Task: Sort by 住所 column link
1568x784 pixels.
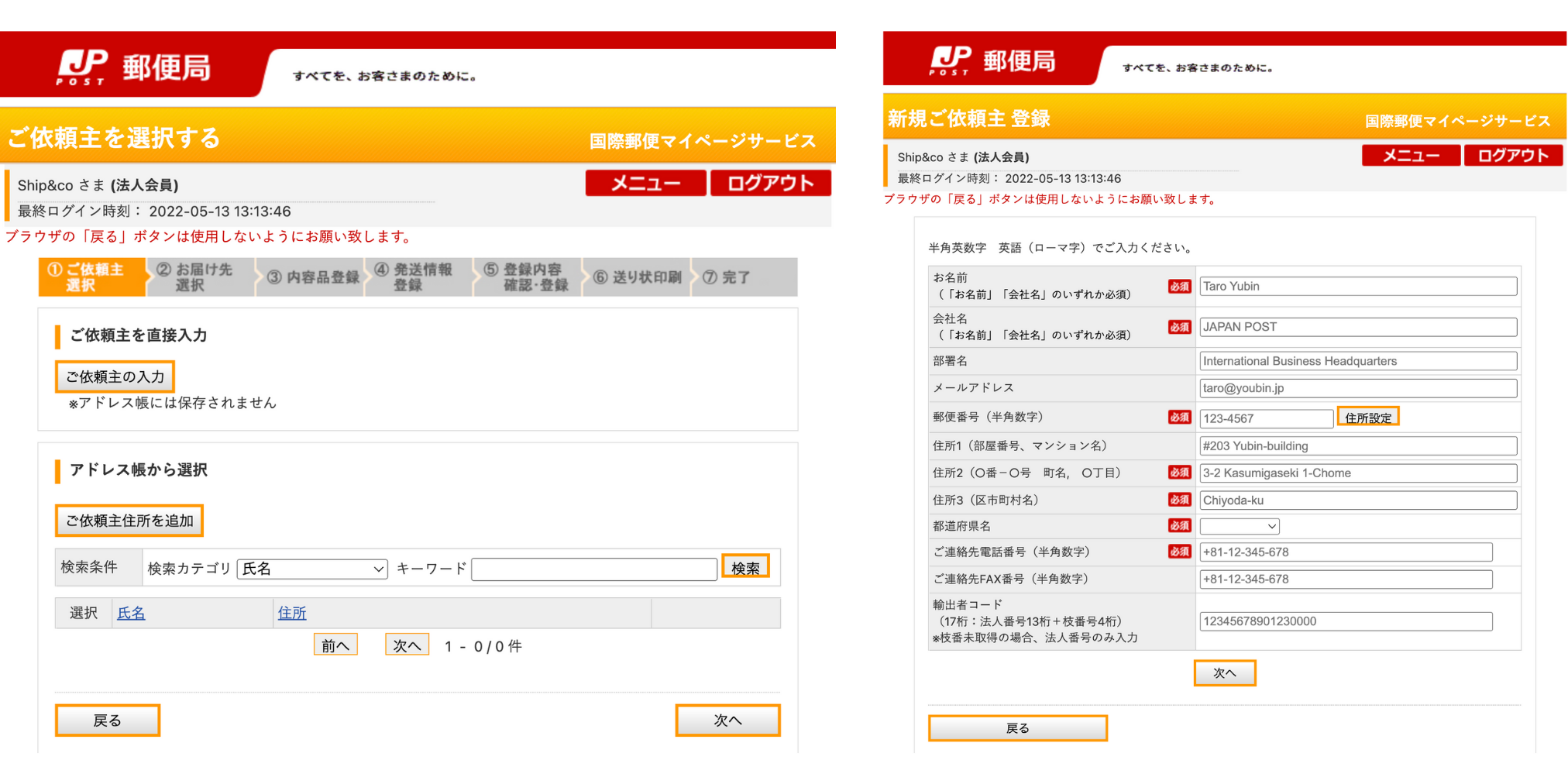Action: [x=292, y=613]
